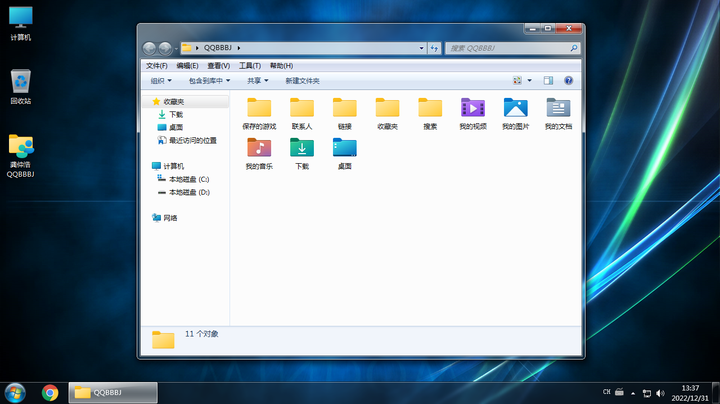
Task: Expand the 包含到库中 dropdown
Action: (209, 81)
